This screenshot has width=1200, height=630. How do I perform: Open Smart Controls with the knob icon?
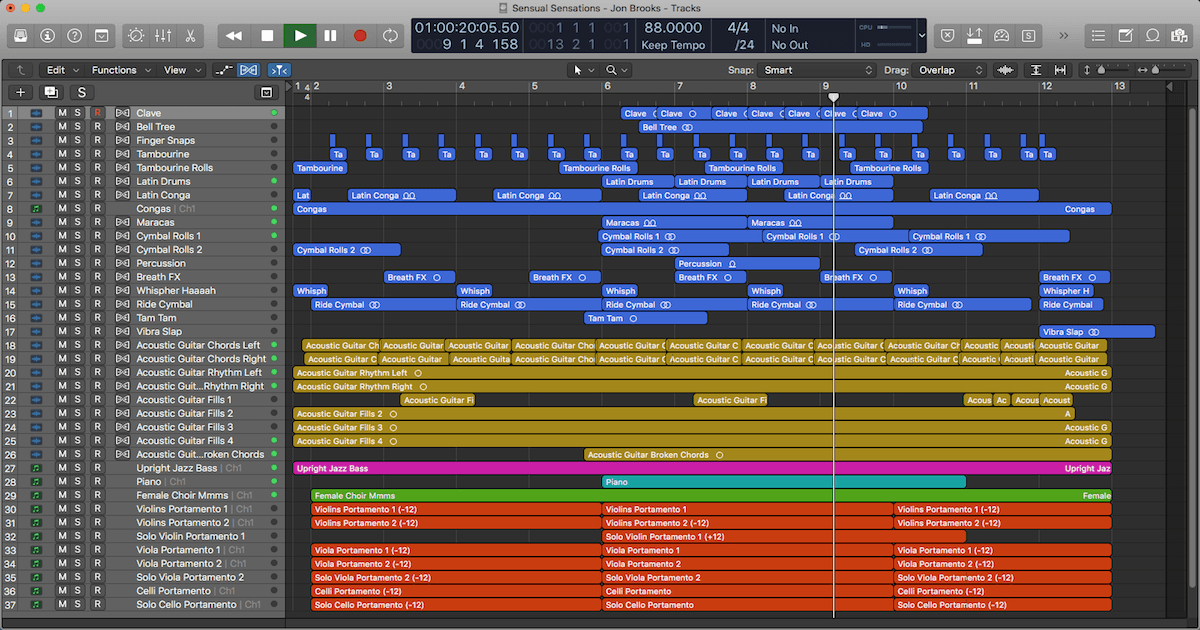(136, 35)
